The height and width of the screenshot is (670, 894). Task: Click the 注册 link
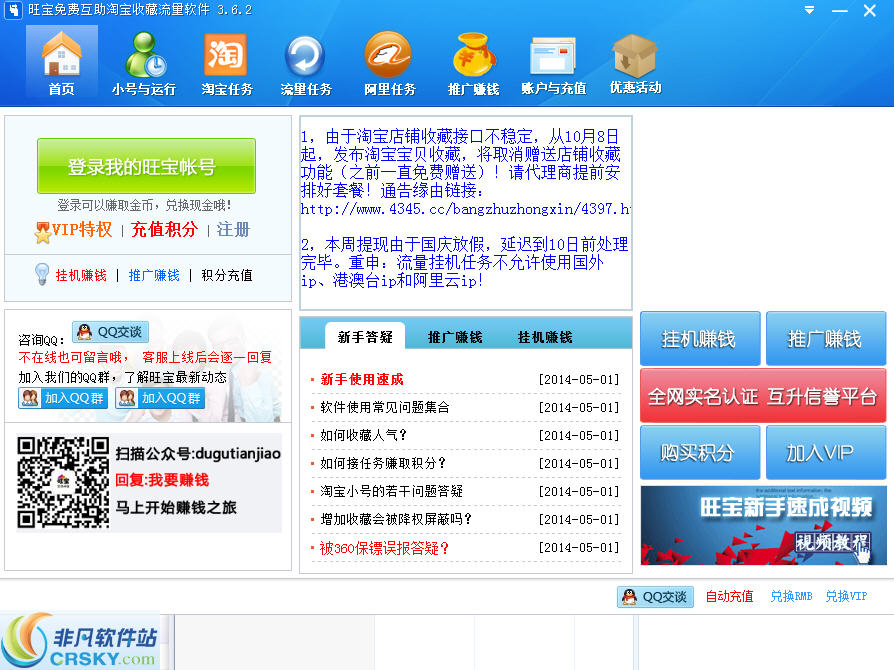[233, 230]
